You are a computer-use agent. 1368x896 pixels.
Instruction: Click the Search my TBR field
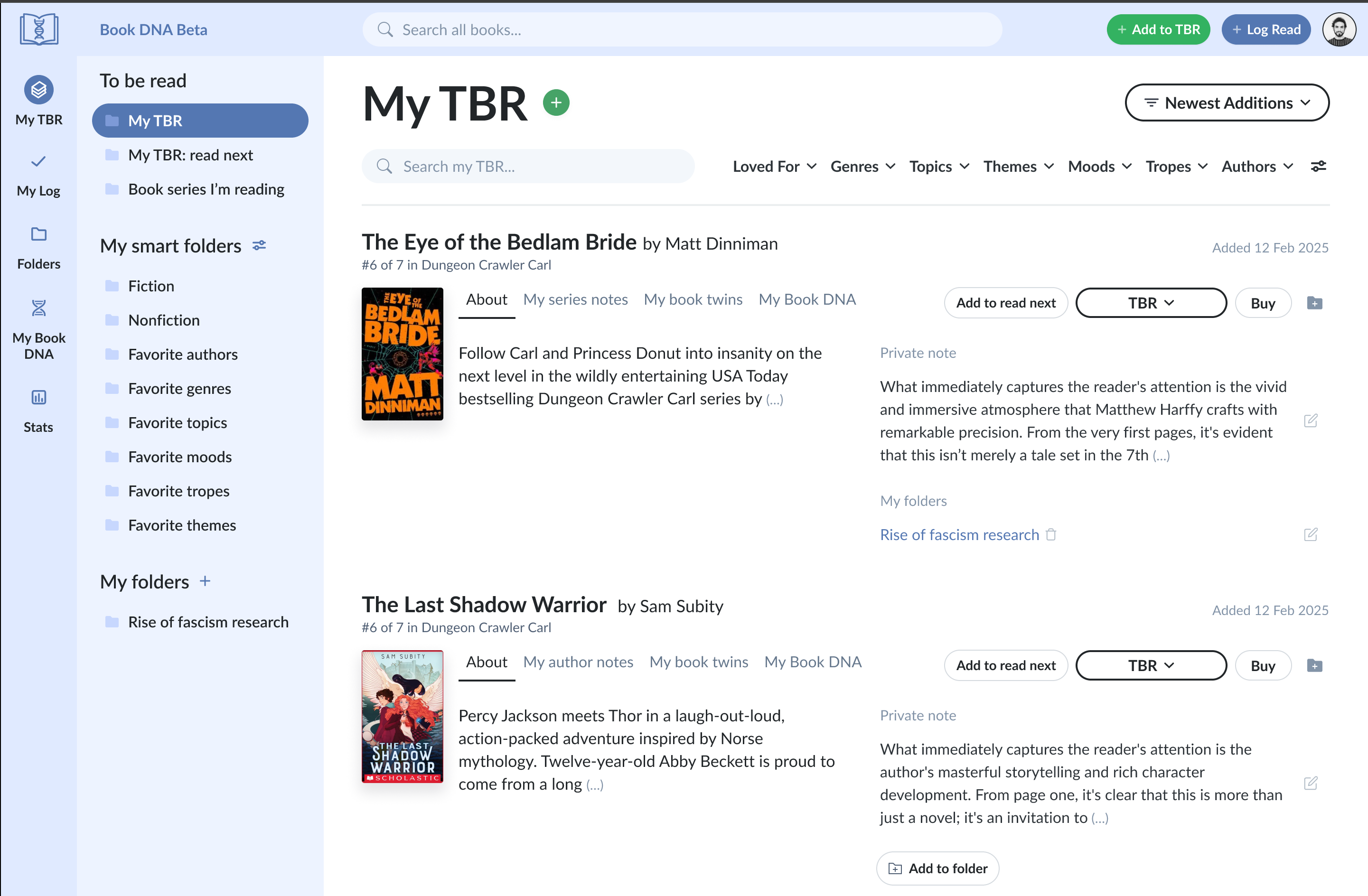click(x=528, y=166)
